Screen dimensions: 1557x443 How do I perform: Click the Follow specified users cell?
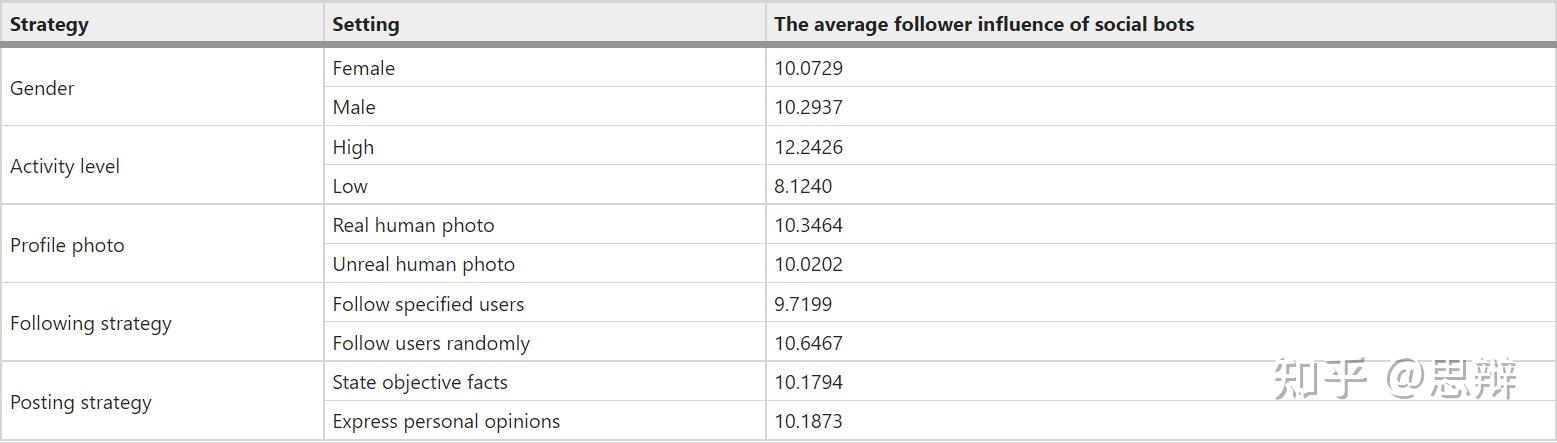point(545,304)
